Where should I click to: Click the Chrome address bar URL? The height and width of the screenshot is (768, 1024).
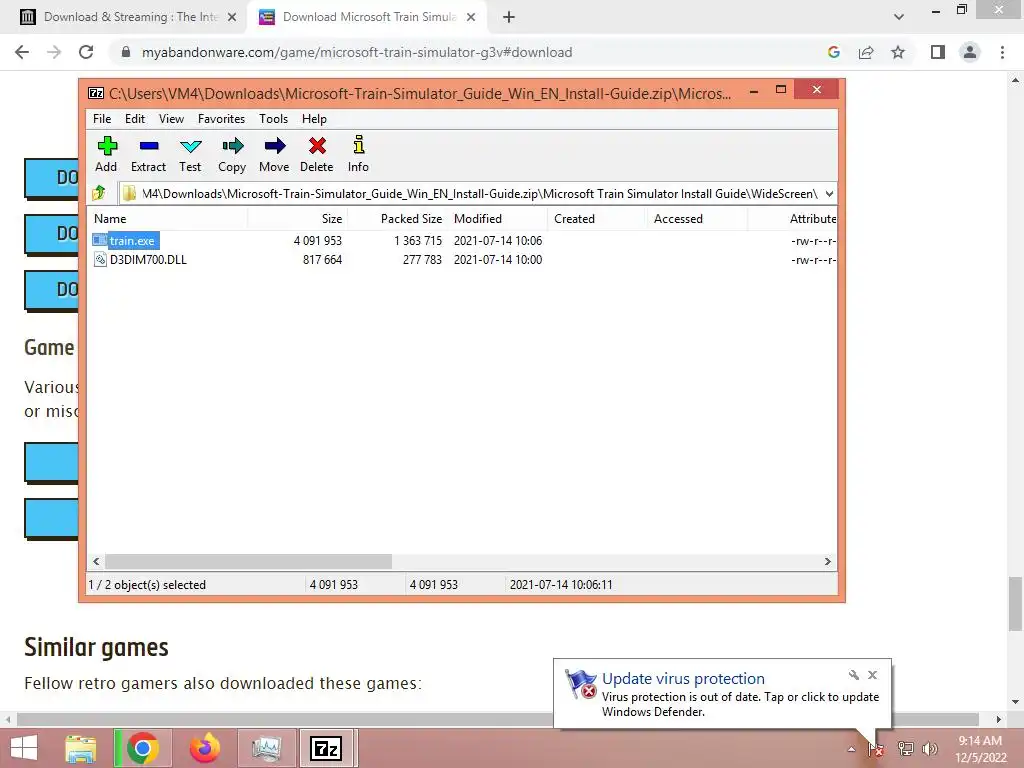pyautogui.click(x=357, y=52)
